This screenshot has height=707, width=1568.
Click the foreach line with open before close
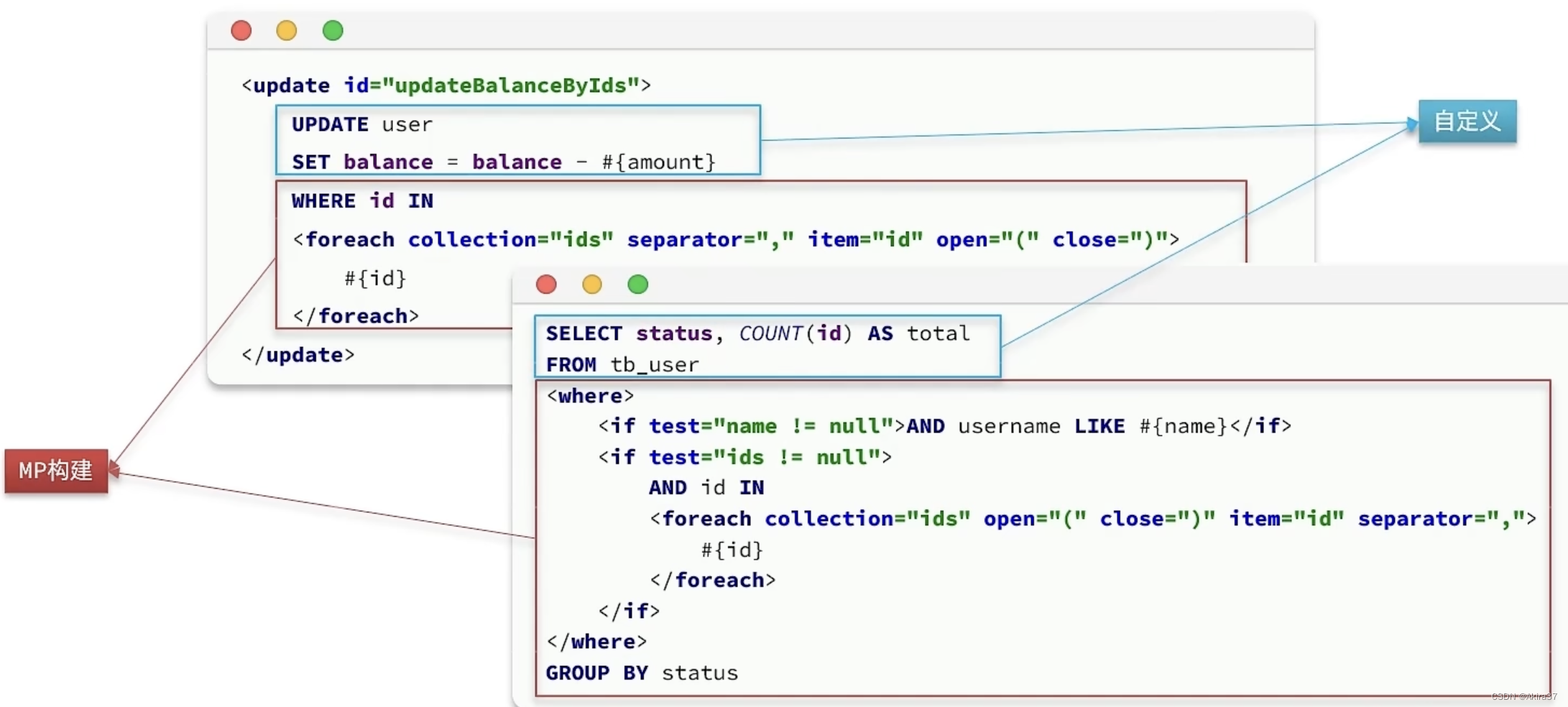[1093, 519]
